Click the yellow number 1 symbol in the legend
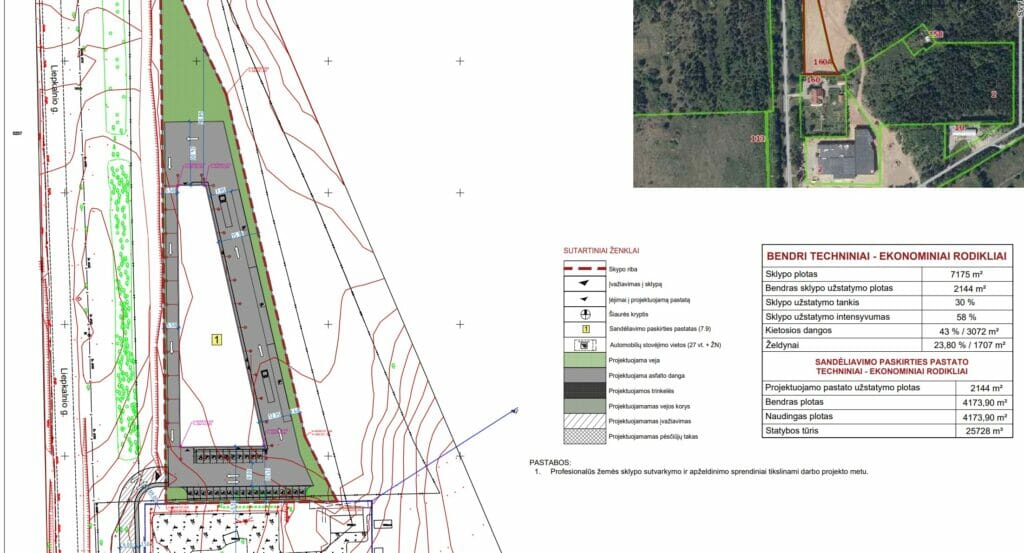The height and width of the screenshot is (553, 1024). point(585,329)
